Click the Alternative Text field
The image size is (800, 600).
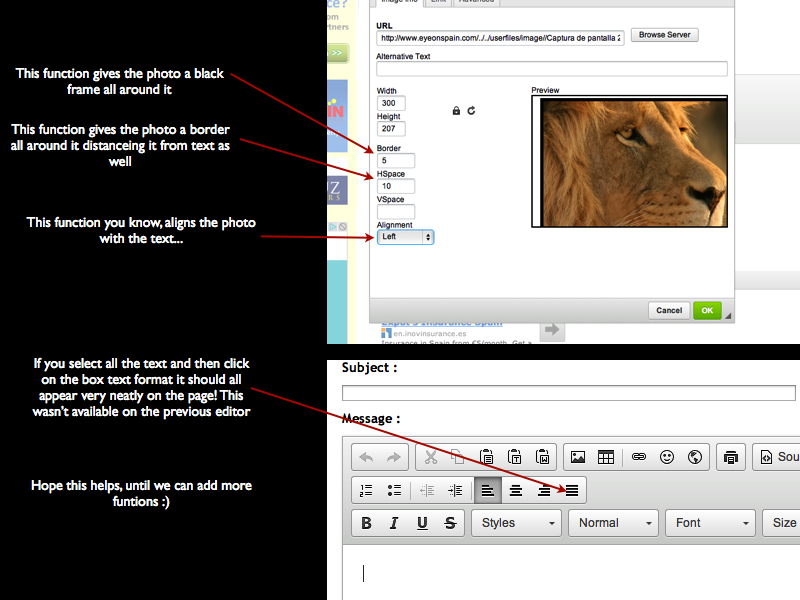tap(552, 69)
